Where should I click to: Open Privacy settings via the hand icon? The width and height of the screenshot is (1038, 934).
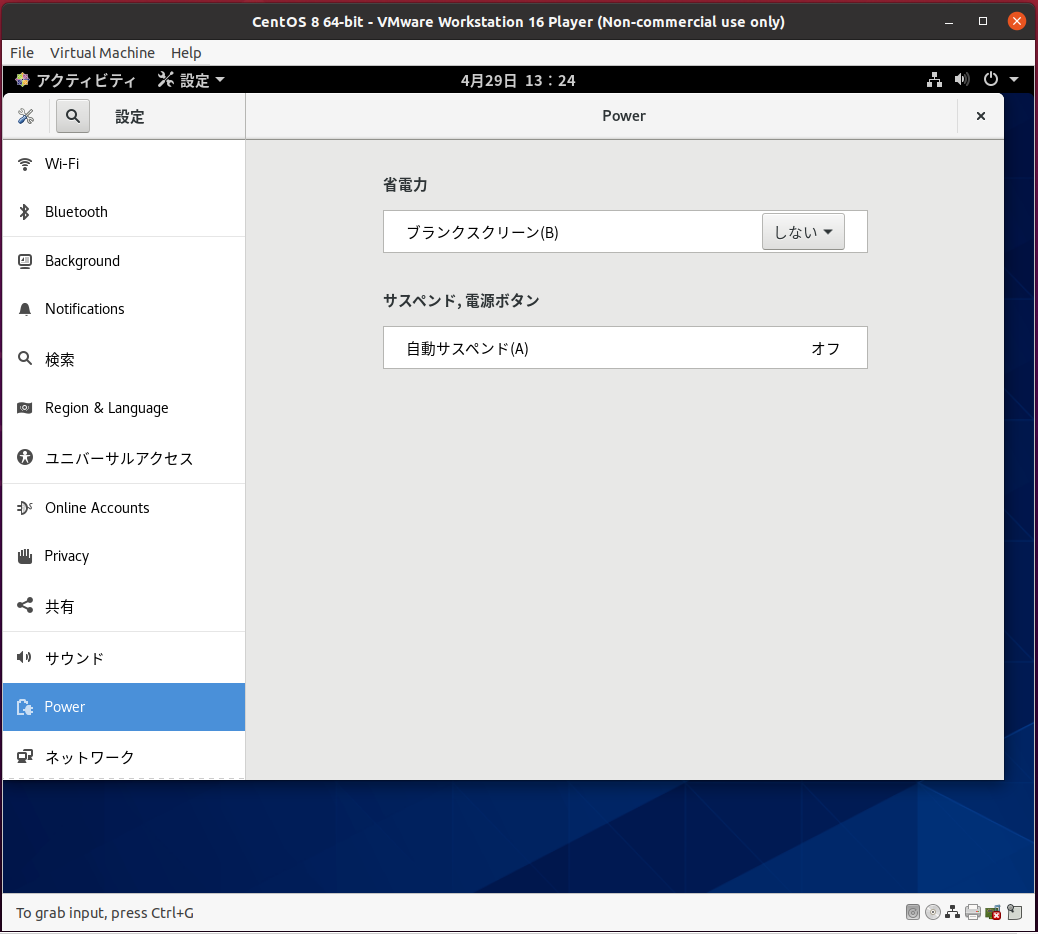click(25, 556)
